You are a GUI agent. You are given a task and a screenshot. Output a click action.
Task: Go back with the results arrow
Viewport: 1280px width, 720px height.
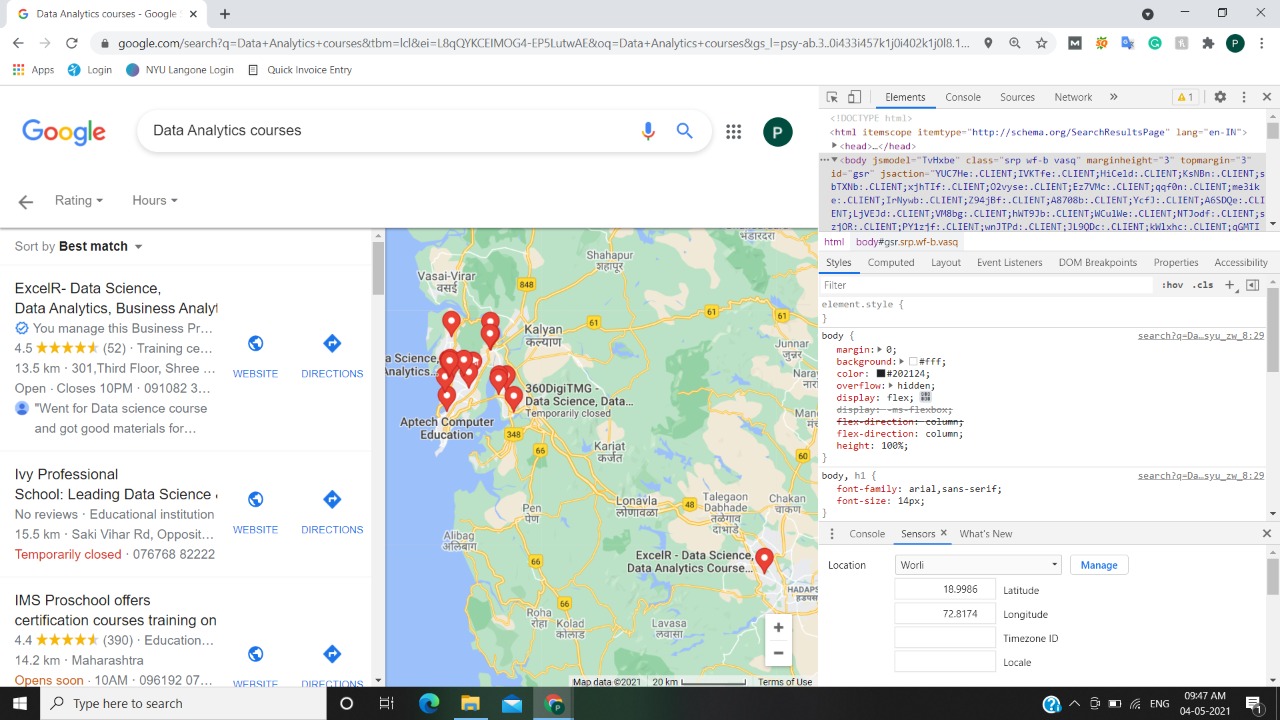coord(26,201)
